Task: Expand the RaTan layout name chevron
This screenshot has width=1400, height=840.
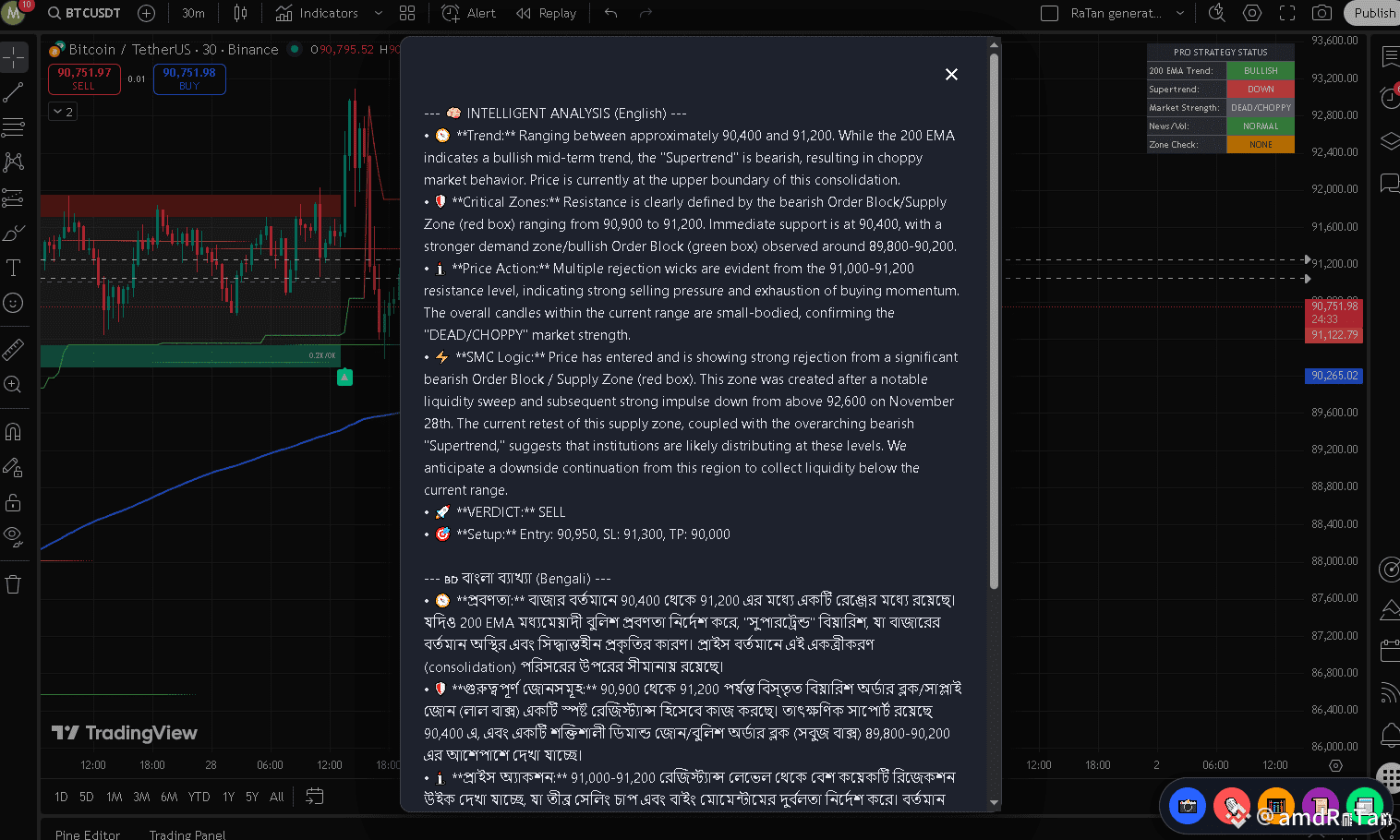Action: tap(1180, 13)
